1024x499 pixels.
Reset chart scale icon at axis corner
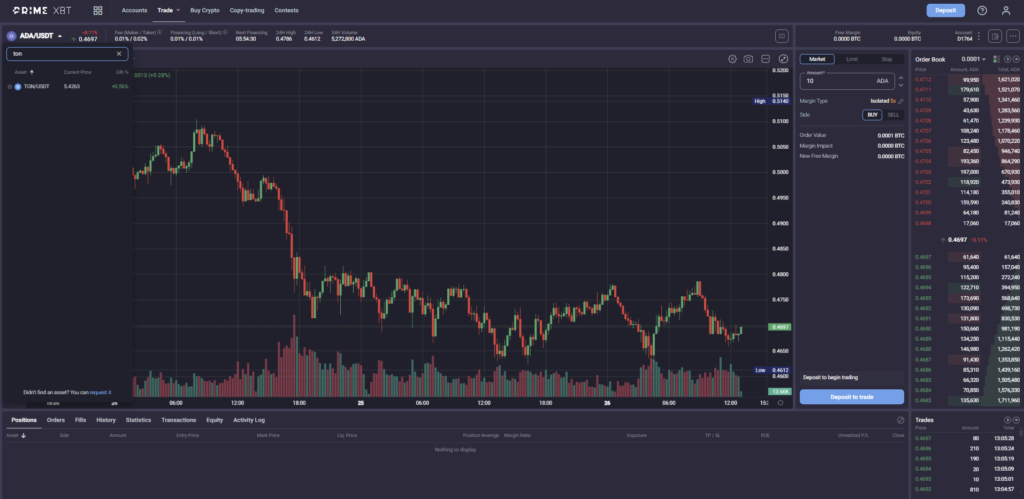780,402
